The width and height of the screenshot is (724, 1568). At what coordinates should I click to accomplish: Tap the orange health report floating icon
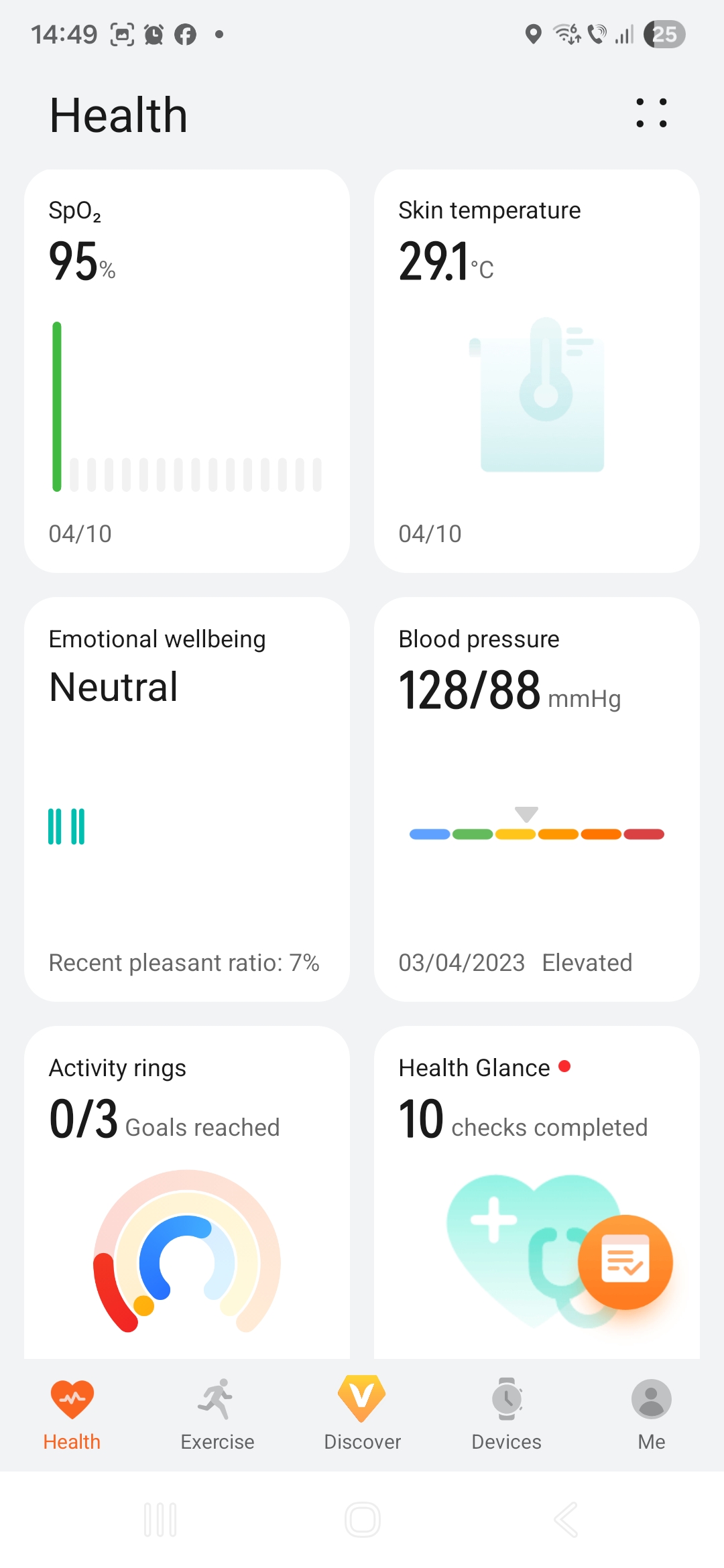(x=625, y=1262)
